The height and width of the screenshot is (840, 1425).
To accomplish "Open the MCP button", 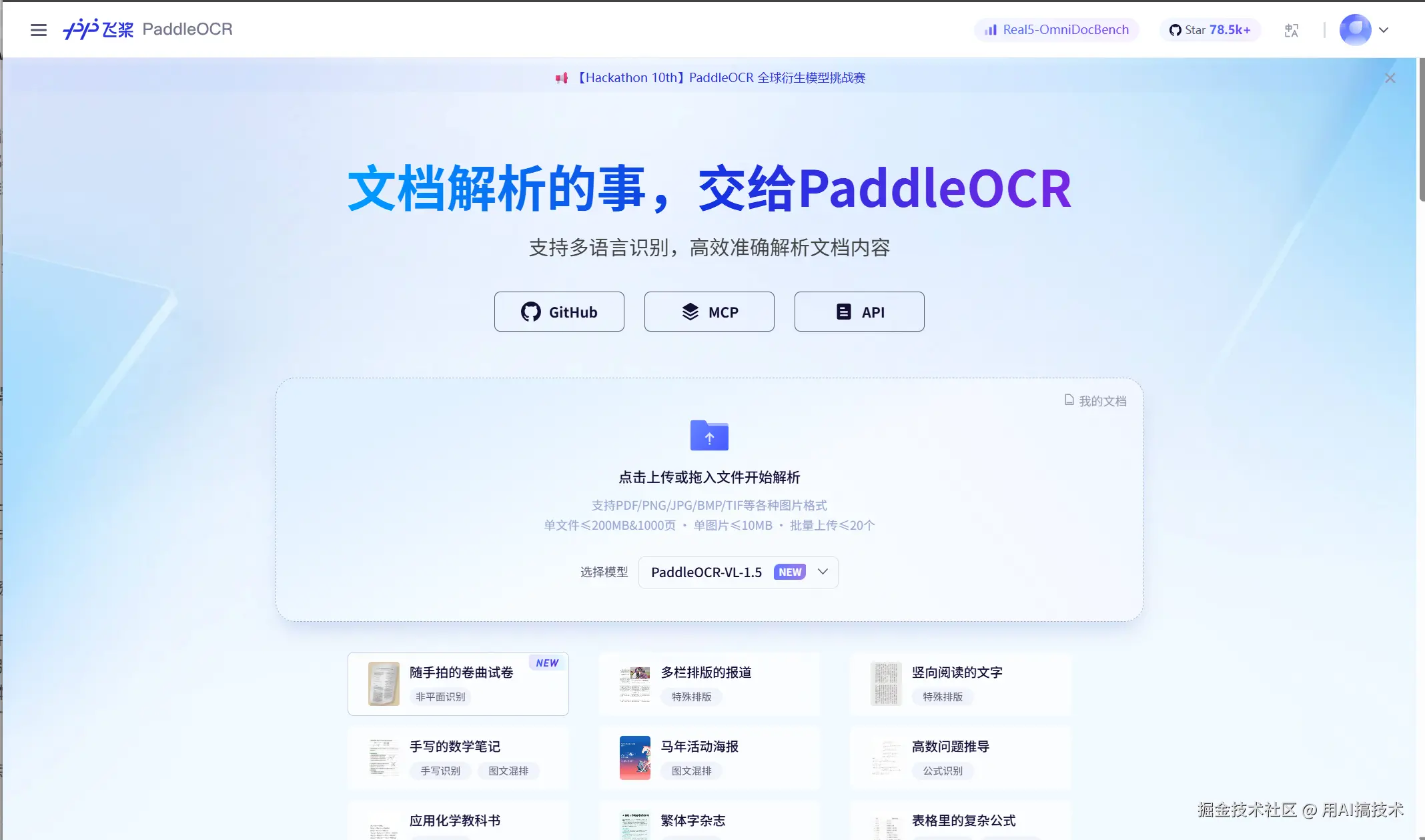I will (709, 312).
